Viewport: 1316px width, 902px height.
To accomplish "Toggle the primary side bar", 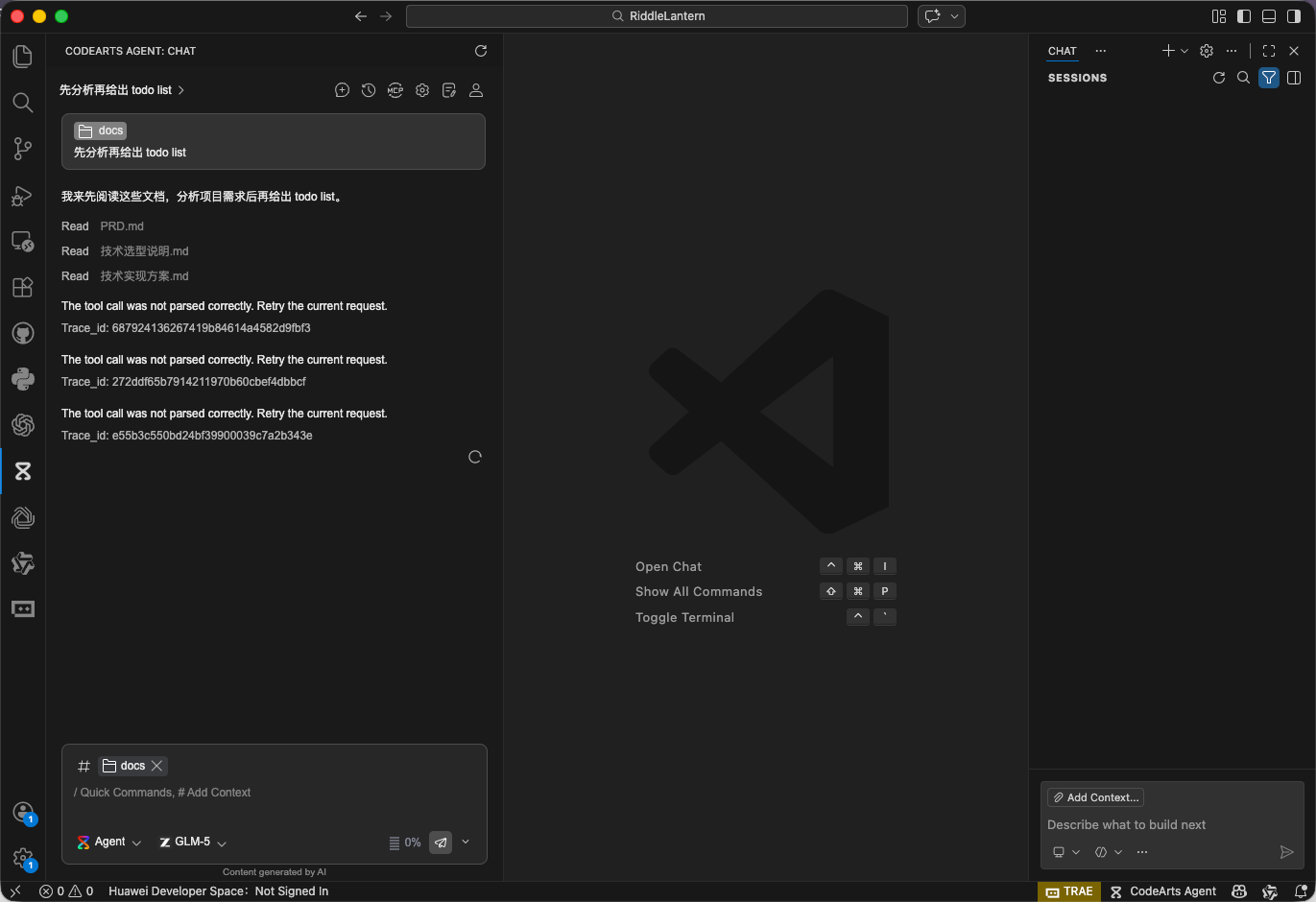I will (x=1244, y=16).
